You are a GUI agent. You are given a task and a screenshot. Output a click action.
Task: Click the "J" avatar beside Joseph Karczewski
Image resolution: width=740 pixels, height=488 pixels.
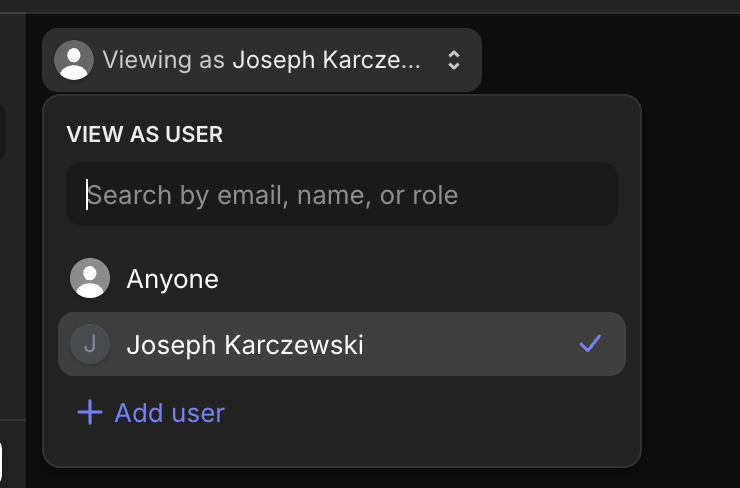pos(90,345)
